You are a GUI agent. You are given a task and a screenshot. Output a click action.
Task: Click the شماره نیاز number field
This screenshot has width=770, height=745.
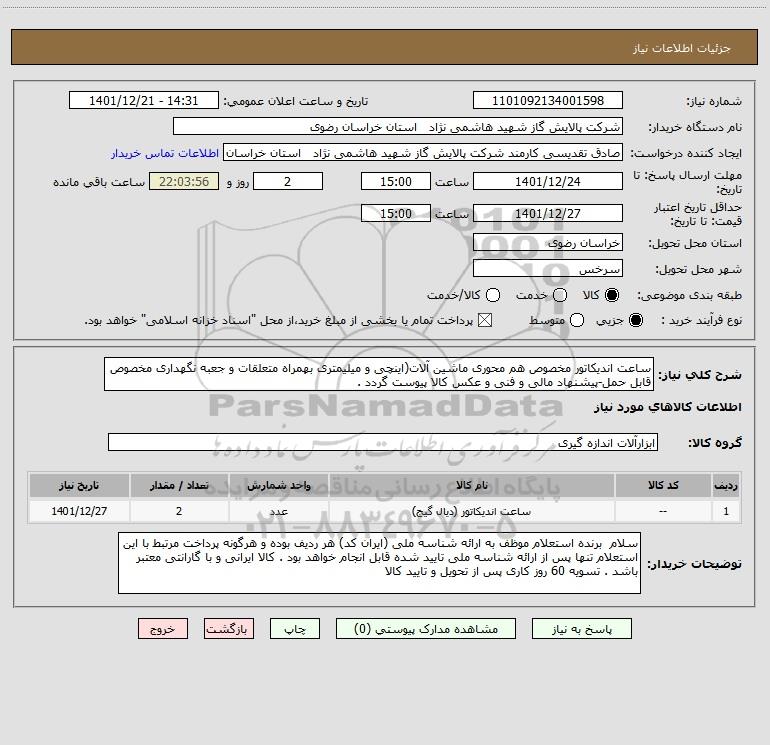(548, 100)
